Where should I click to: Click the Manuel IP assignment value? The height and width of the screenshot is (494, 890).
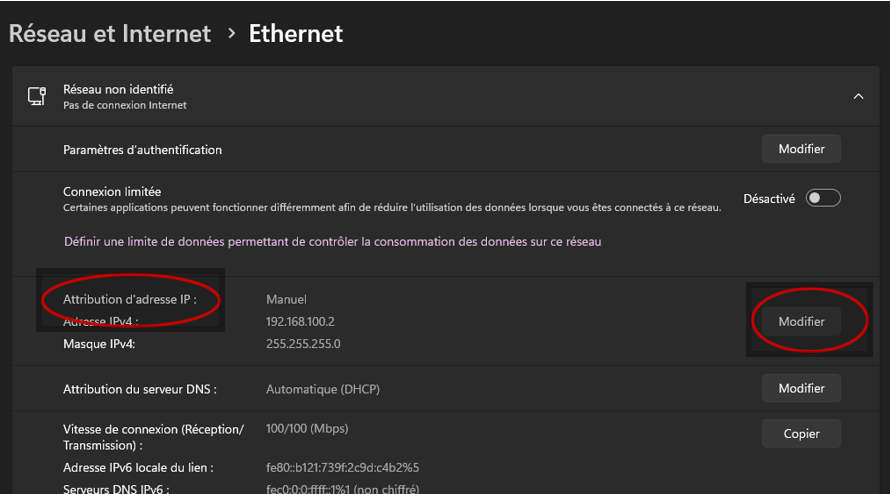point(286,299)
